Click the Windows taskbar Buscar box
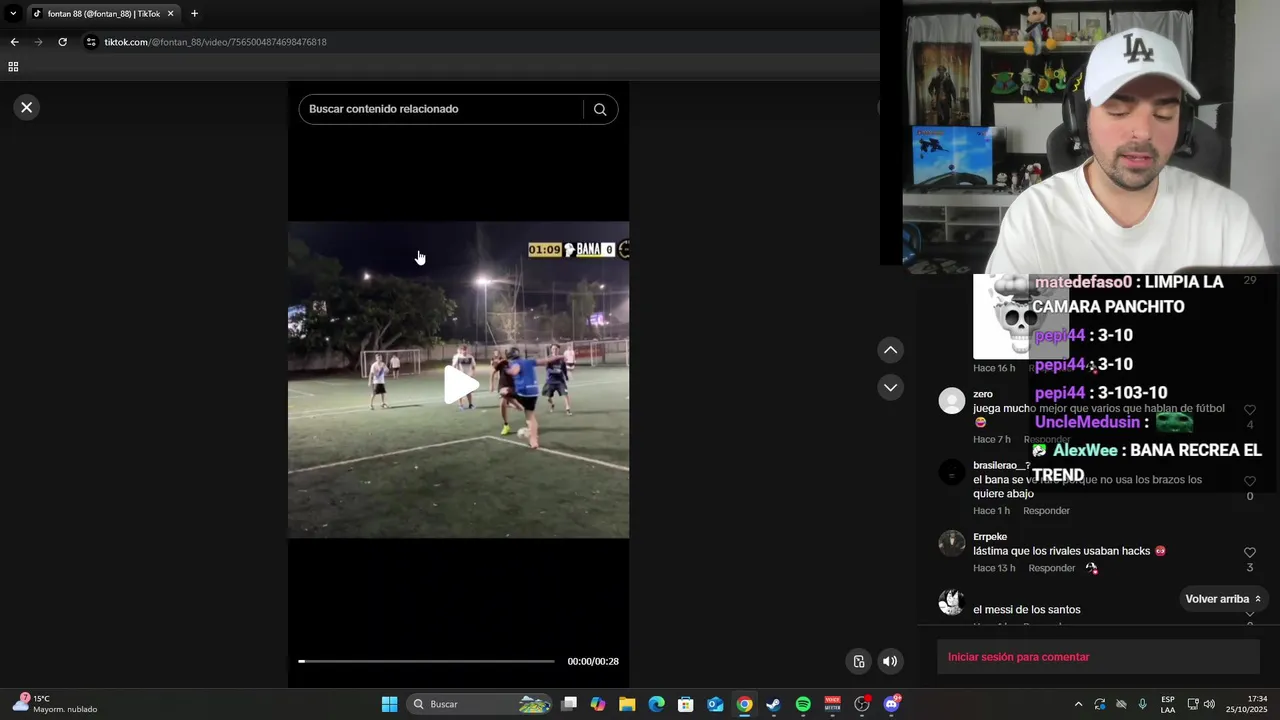 (x=480, y=704)
